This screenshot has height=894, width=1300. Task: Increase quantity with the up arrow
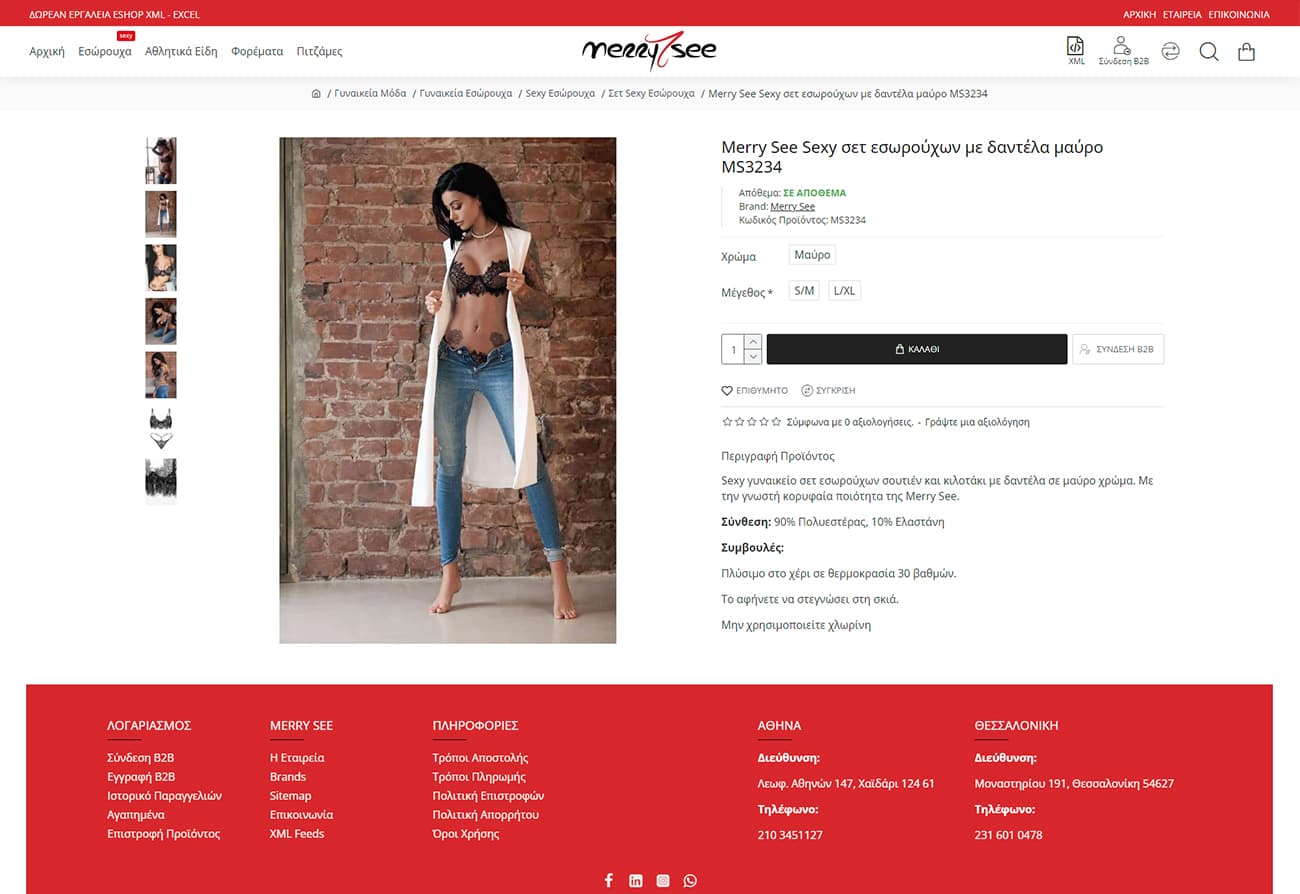click(x=754, y=342)
